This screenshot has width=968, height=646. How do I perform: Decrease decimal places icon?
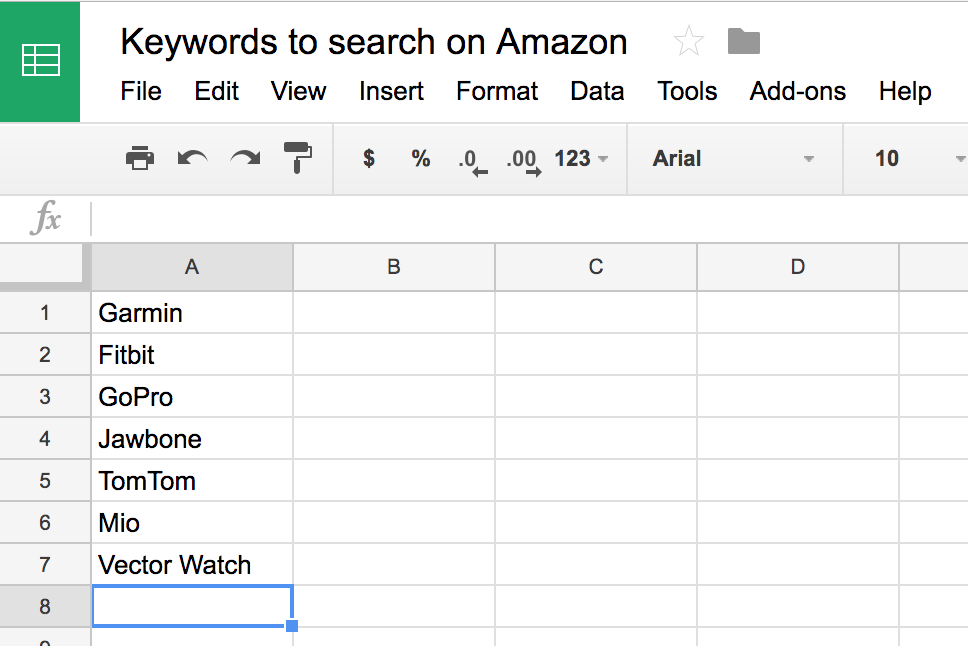coord(473,161)
